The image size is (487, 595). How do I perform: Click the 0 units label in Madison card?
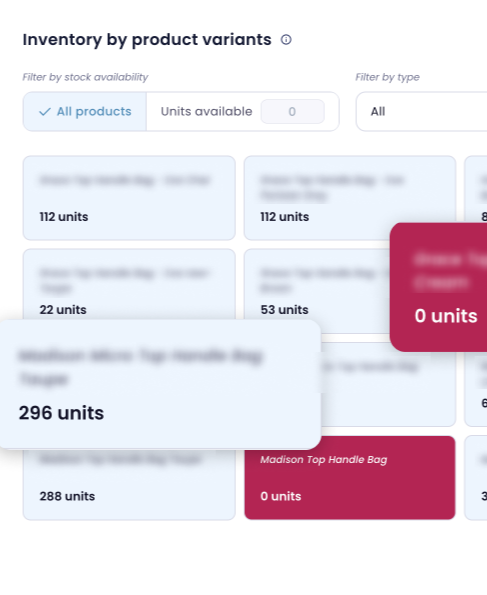(x=281, y=496)
